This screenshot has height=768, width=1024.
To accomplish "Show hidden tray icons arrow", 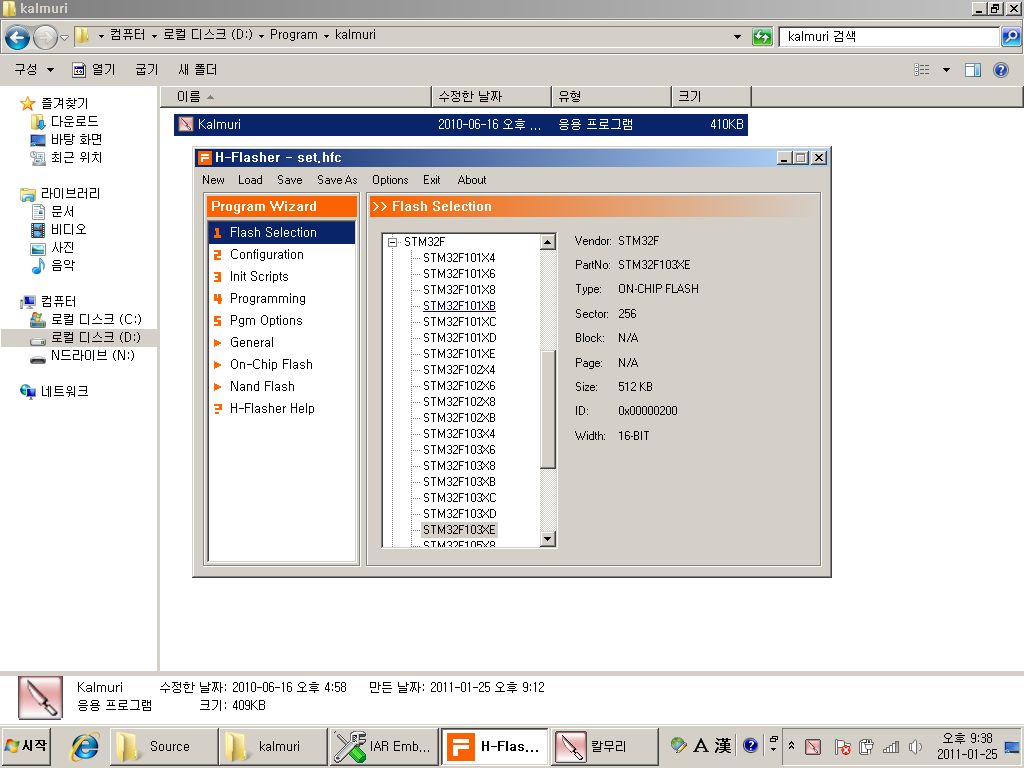I will click(x=791, y=745).
